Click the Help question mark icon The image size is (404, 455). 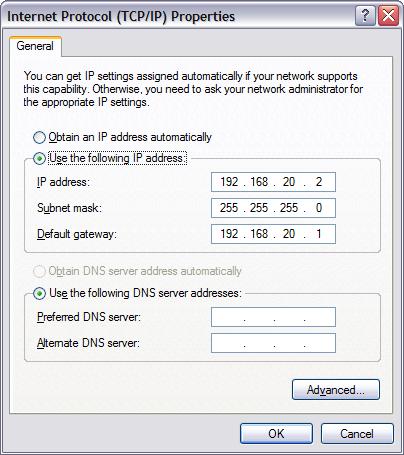[x=365, y=15]
